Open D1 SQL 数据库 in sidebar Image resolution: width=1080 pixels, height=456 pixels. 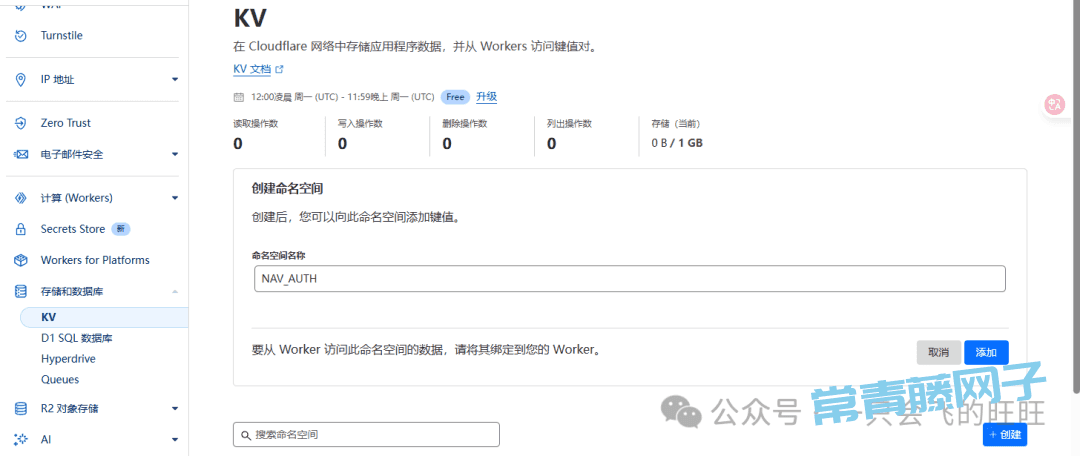point(76,338)
